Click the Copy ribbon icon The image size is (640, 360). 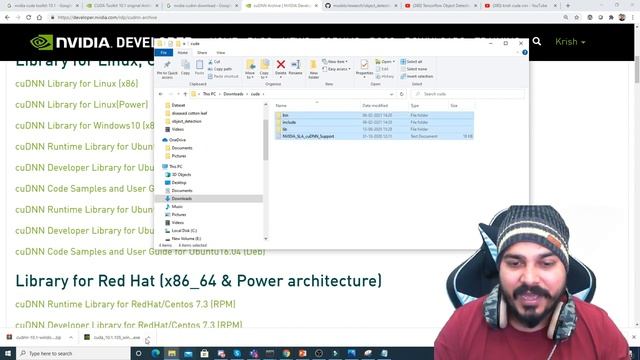coord(185,67)
